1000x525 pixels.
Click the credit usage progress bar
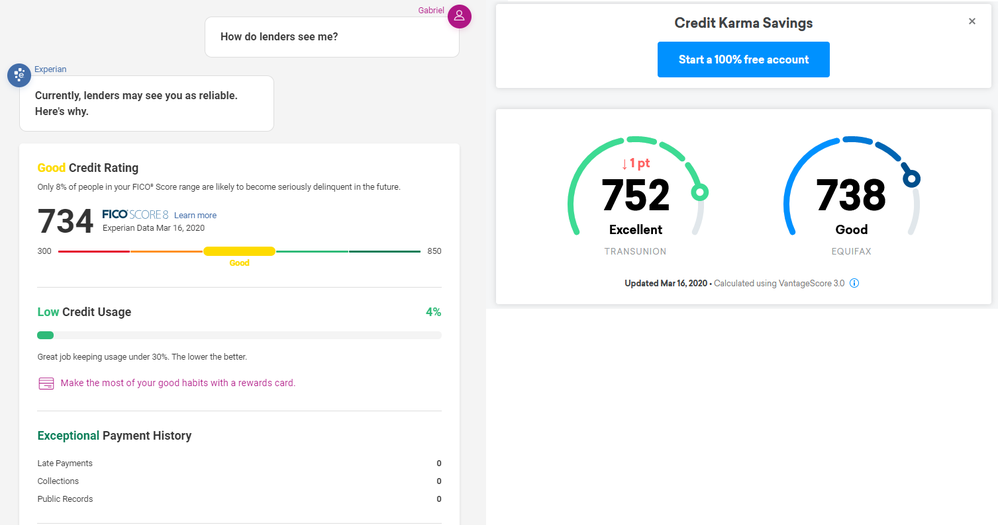(239, 335)
